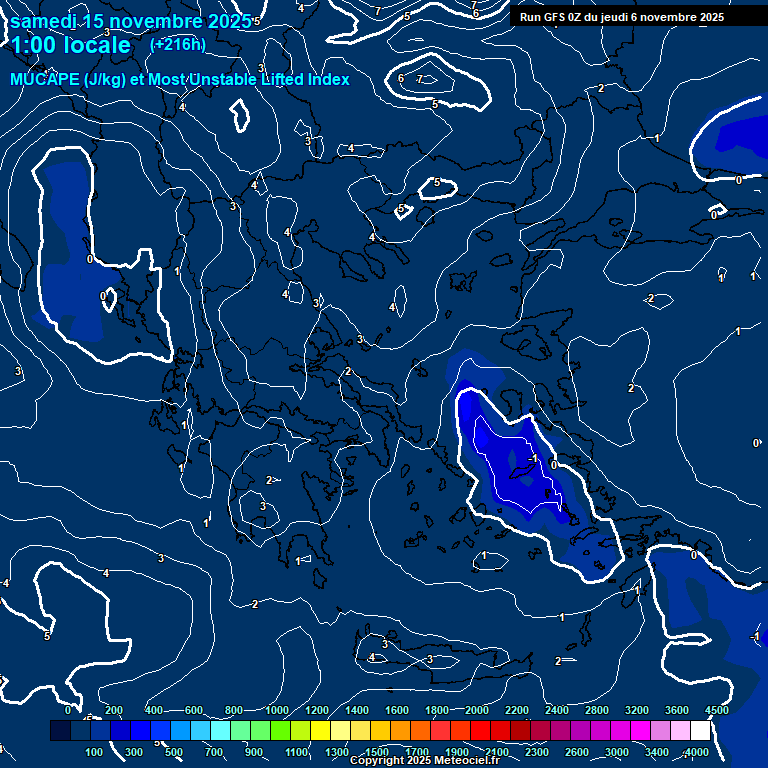Click the "Run GFS 0Z du jeudi 6 novembre 2025" banner

click(x=622, y=17)
